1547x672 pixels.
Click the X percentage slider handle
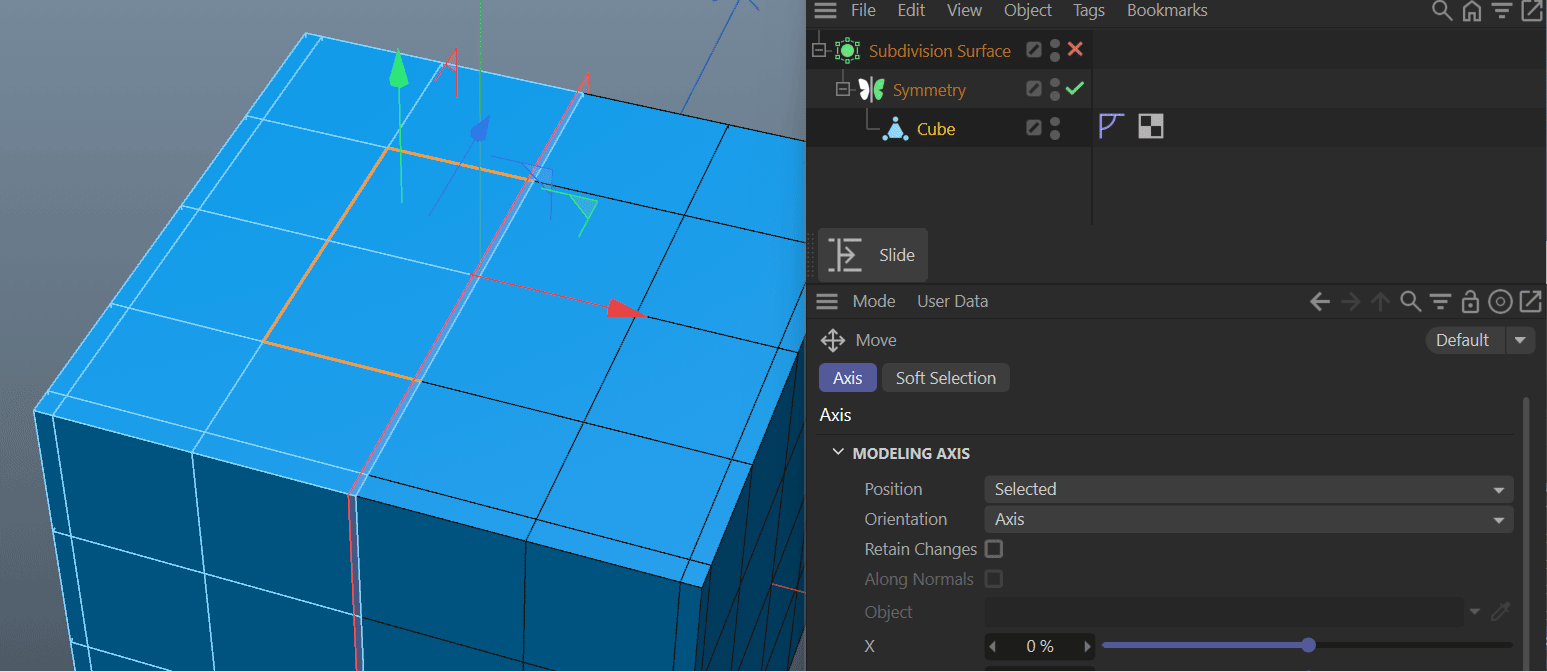coord(1308,645)
